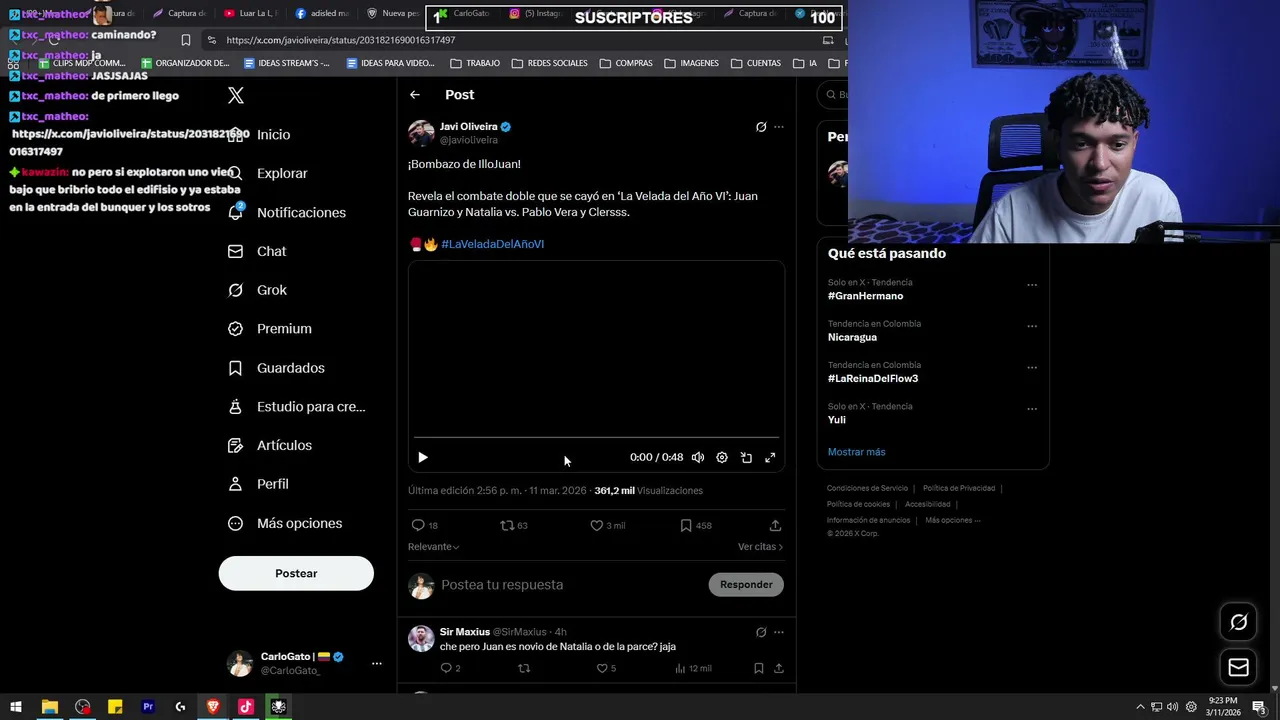This screenshot has height=720, width=1280.
Task: Switch to Nueva pestaña browser tab
Action: [x=392, y=14]
